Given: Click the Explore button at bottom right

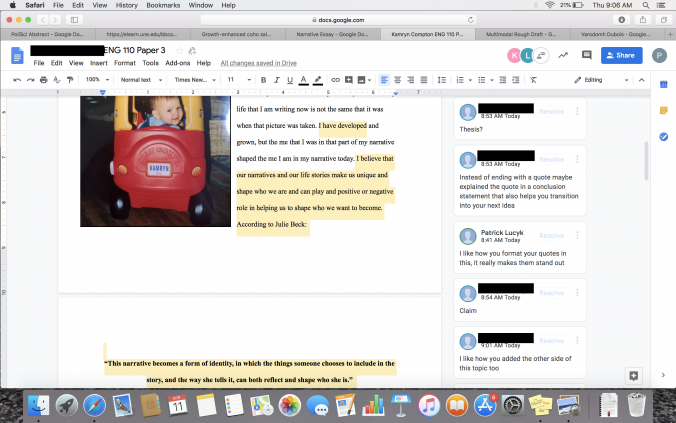Looking at the screenshot, I should click(x=633, y=376).
